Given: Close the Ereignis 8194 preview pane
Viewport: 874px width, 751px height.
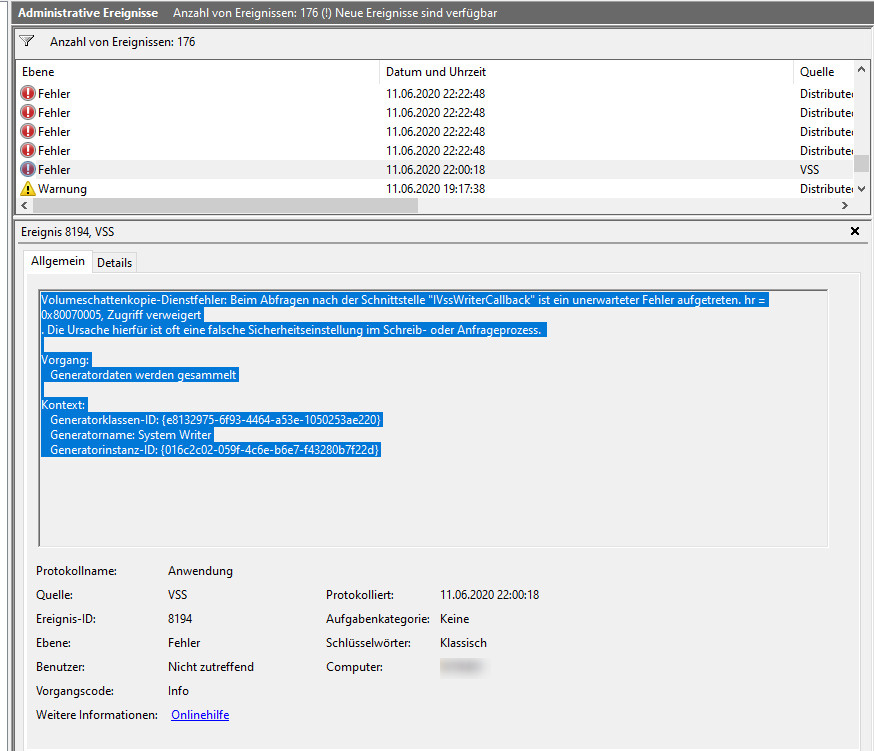Looking at the screenshot, I should click(x=854, y=231).
